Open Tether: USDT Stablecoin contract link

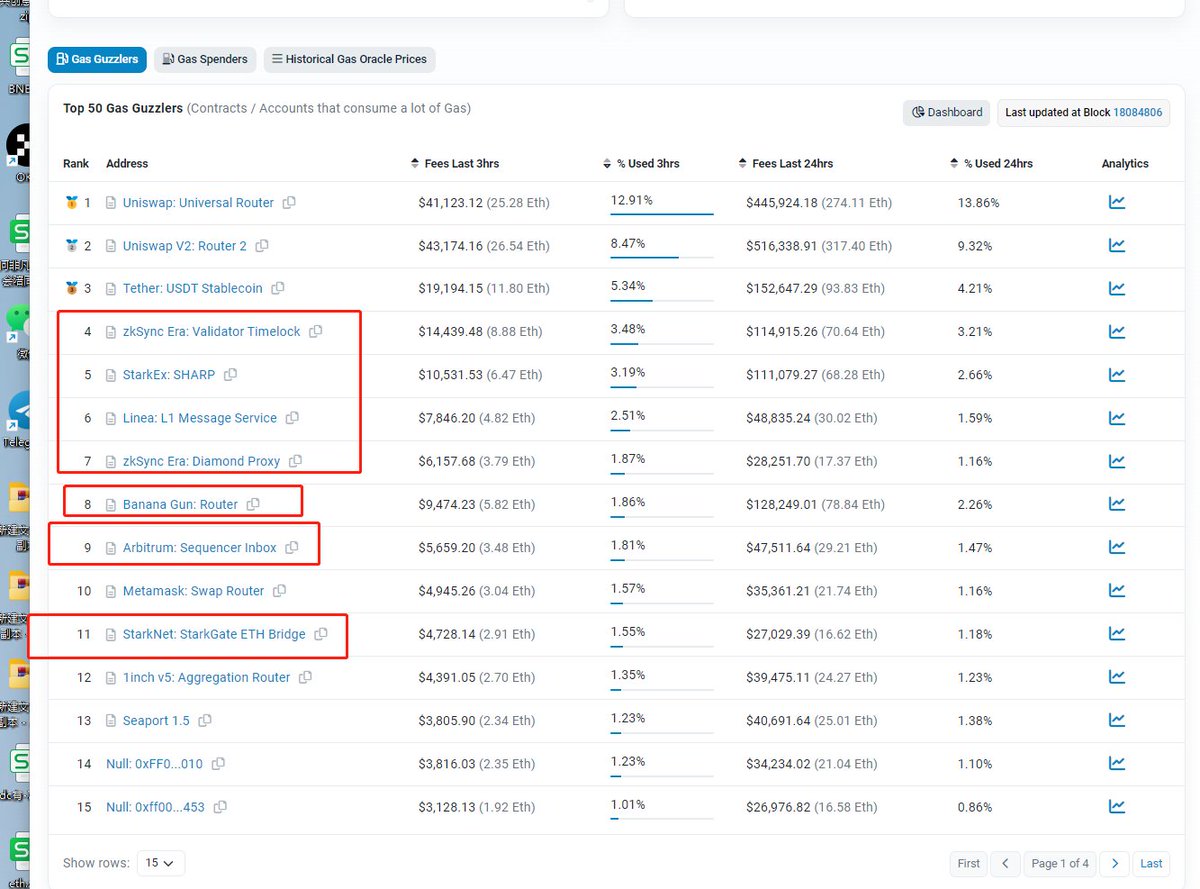coord(193,289)
